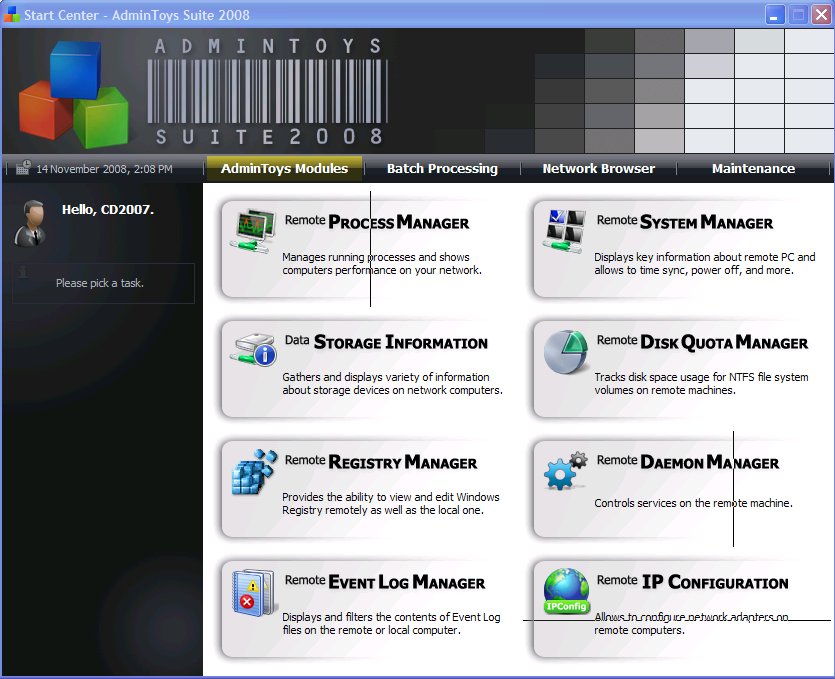Click the AdminToys colored cubes logo
Viewport: 835px width, 679px height.
click(74, 94)
